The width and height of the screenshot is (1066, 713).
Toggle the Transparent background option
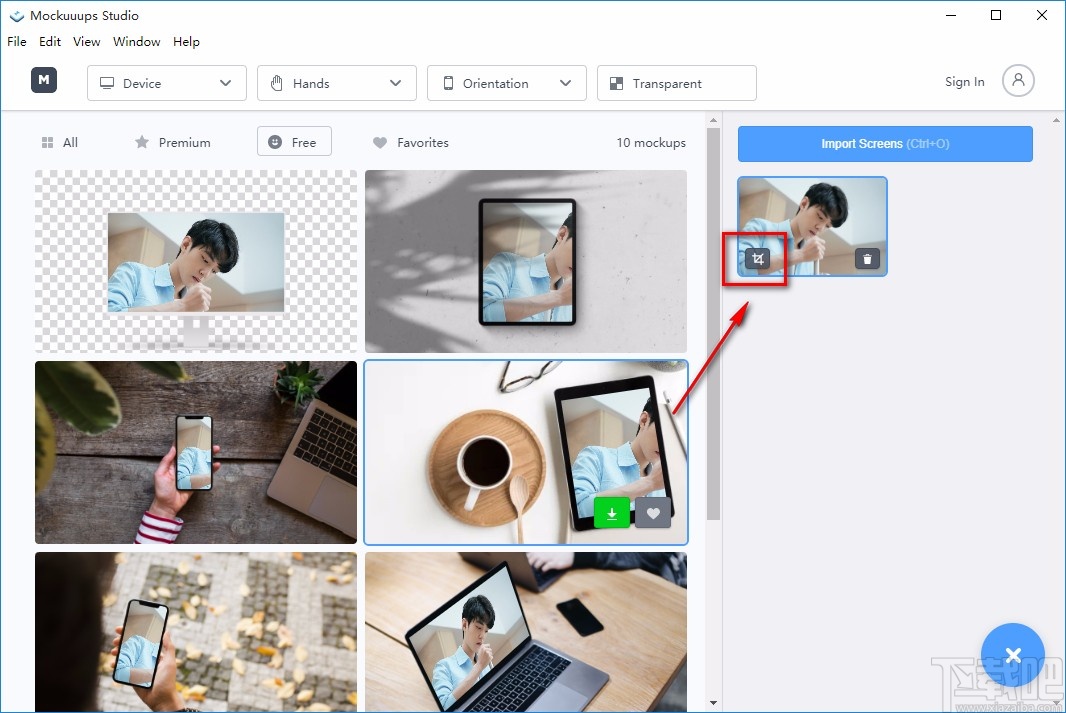[x=677, y=83]
